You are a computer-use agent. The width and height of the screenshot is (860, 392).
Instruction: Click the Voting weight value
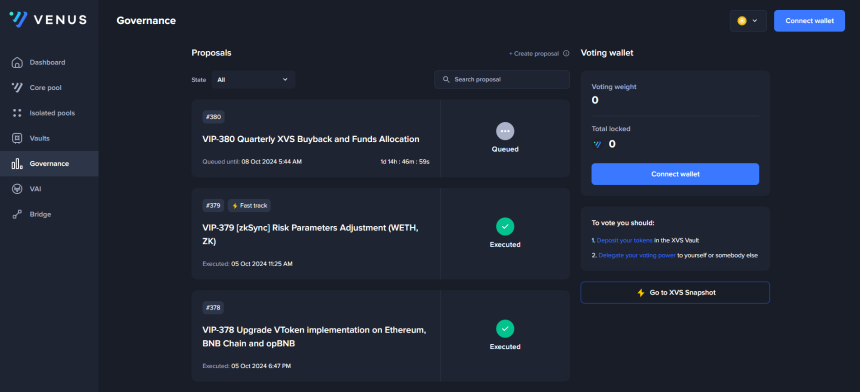tap(595, 100)
